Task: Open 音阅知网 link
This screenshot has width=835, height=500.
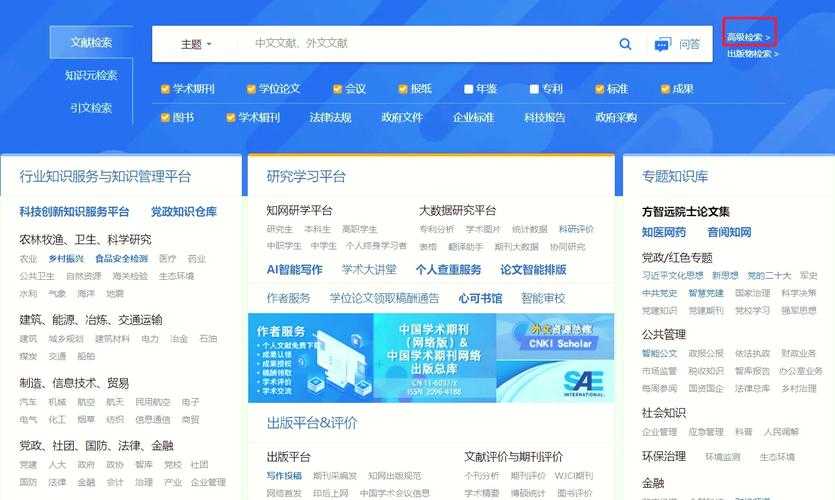Action: pyautogui.click(x=729, y=232)
